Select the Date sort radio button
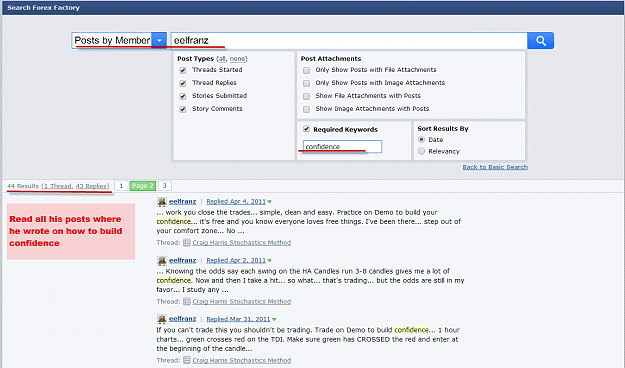 click(x=421, y=140)
